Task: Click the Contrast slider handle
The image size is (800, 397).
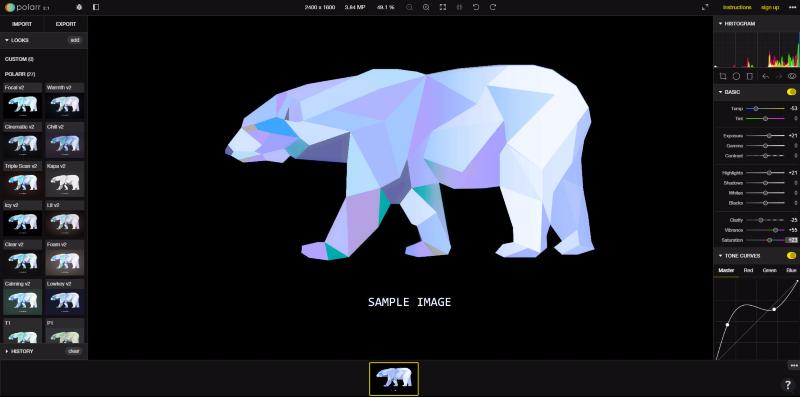Action: pyautogui.click(x=765, y=156)
